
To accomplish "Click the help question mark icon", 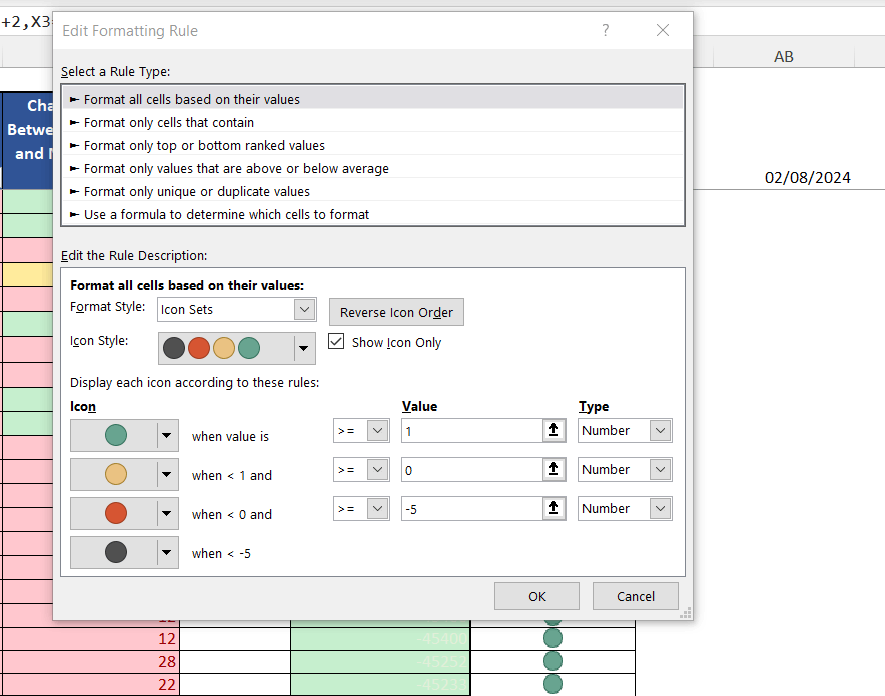I will point(606,30).
